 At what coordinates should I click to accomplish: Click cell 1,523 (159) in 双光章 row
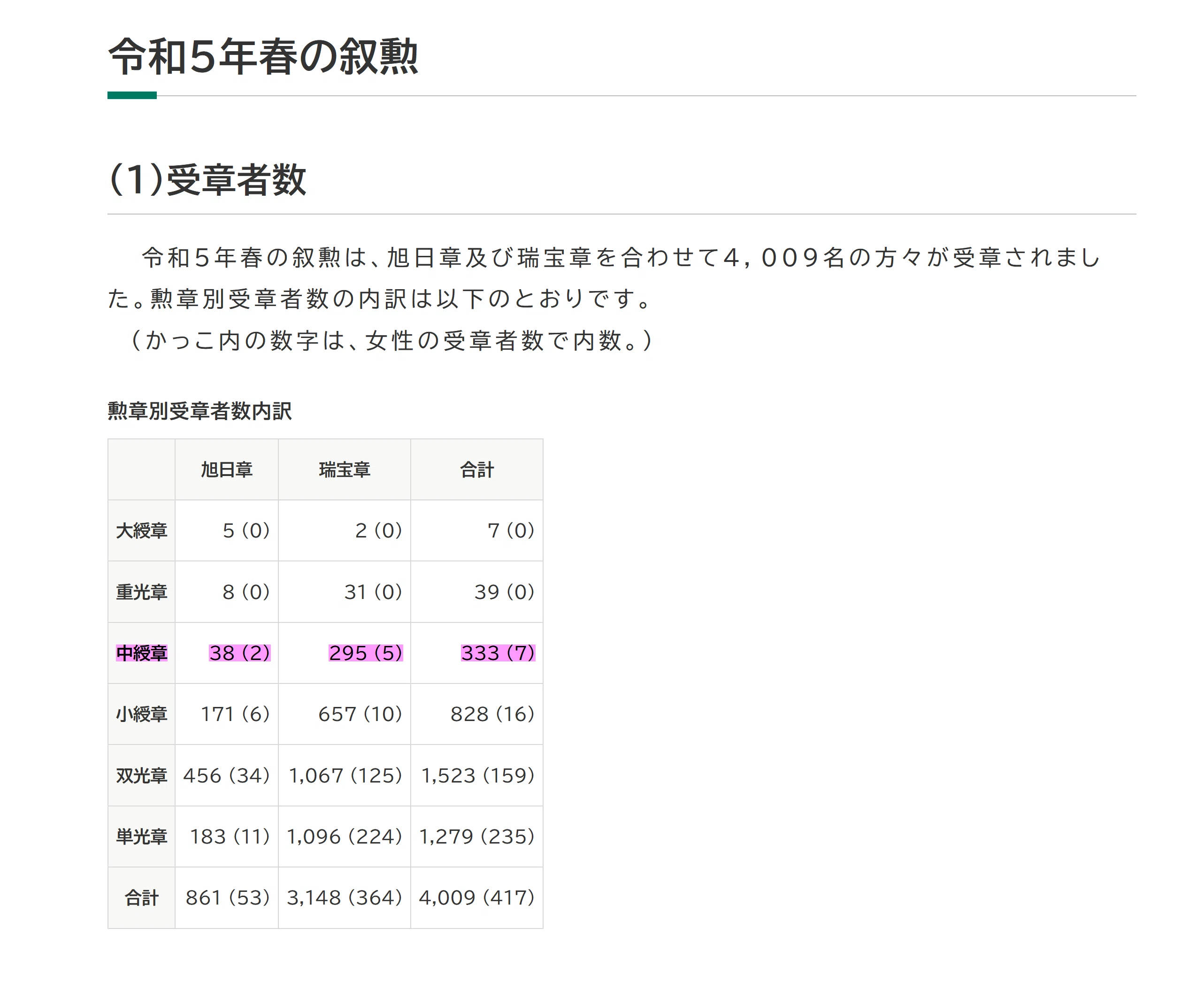point(477,775)
